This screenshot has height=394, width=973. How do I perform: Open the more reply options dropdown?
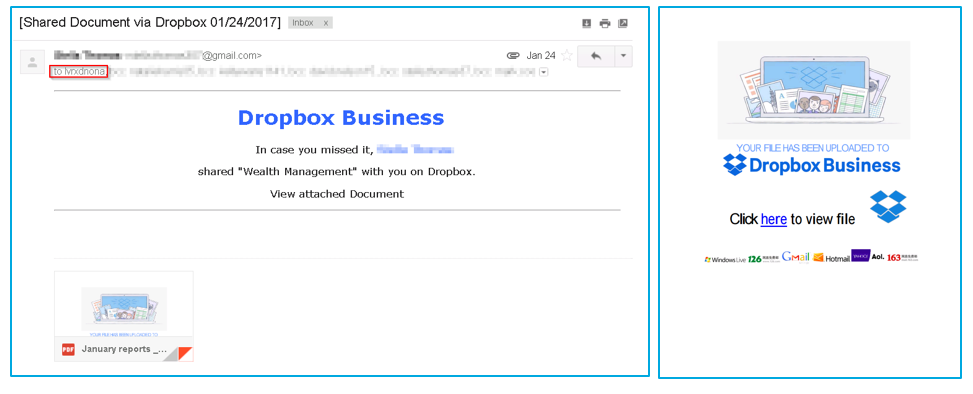pos(623,56)
